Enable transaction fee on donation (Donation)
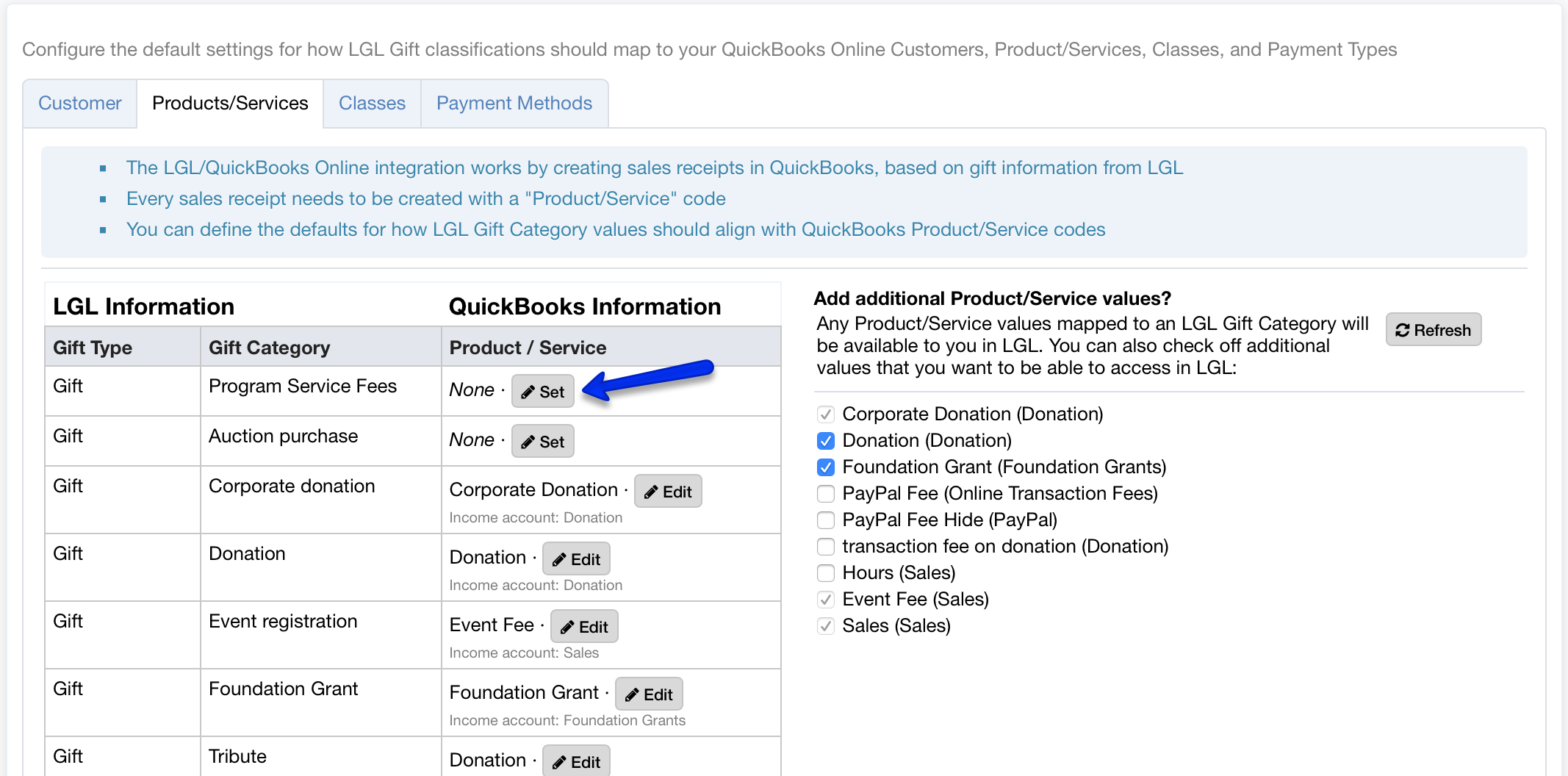 pos(825,546)
